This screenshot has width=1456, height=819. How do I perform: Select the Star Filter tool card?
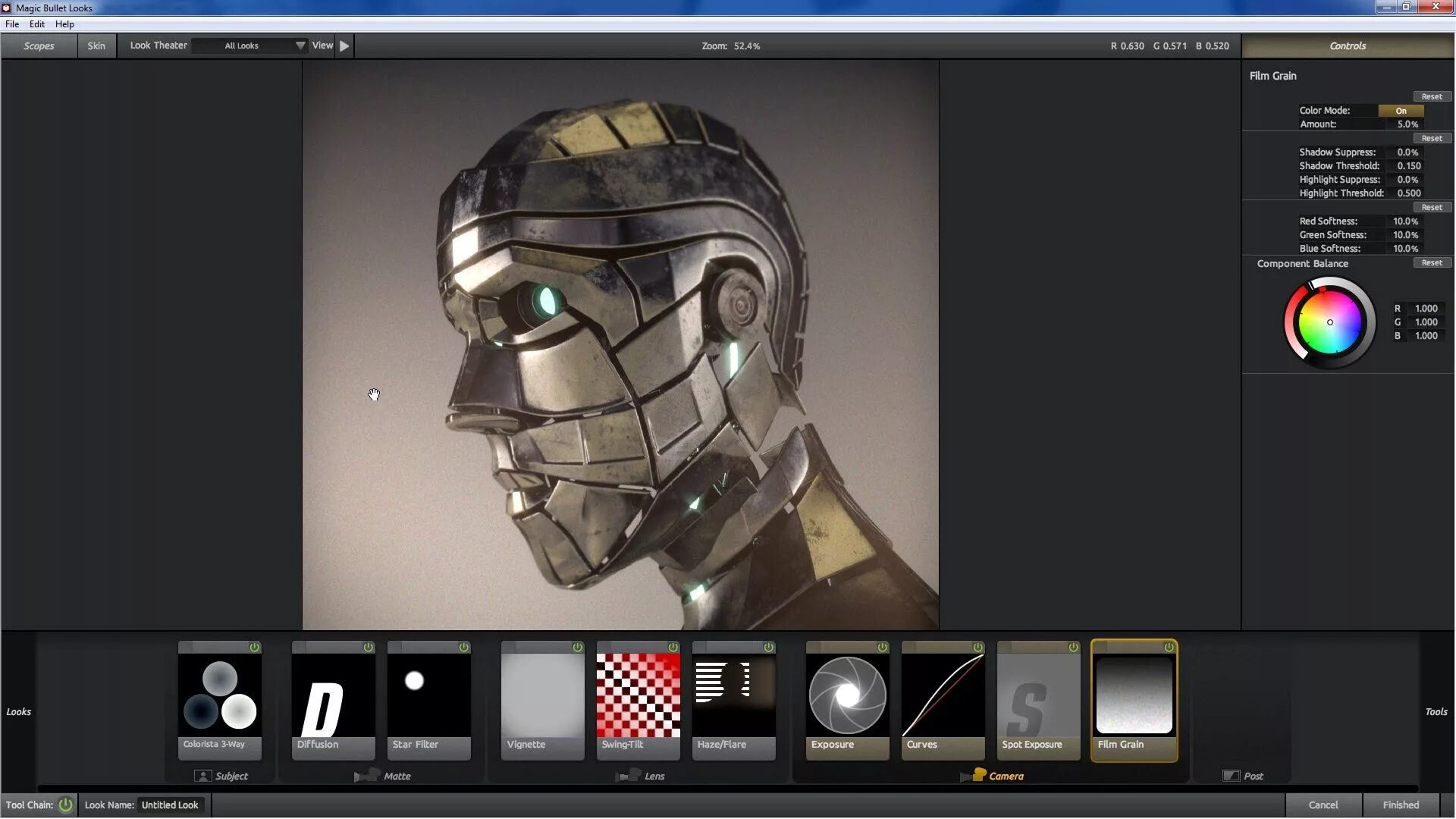429,698
